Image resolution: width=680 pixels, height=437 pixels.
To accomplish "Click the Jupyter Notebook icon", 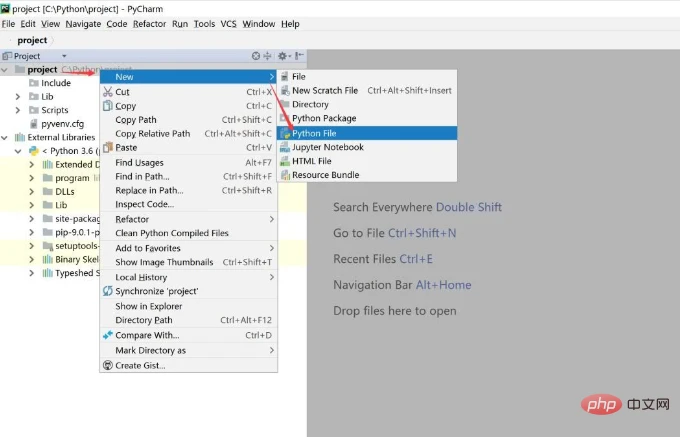I will tap(284, 147).
